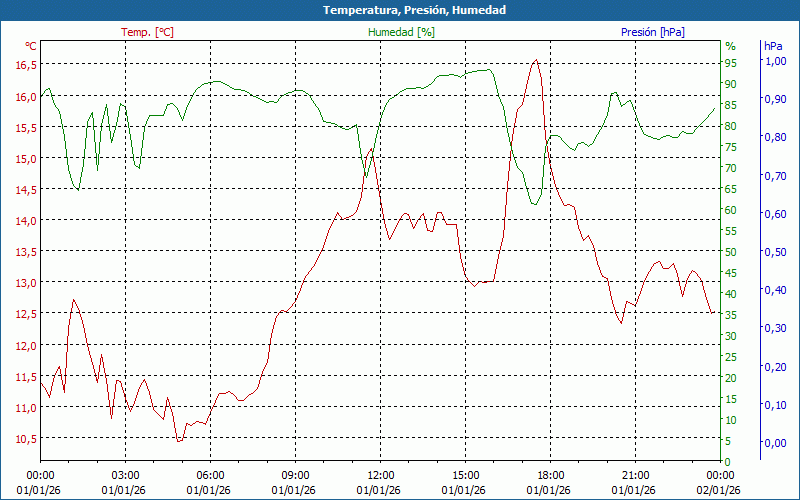
Task: Click the 0,00 pressure axis value
Action: tap(775, 443)
